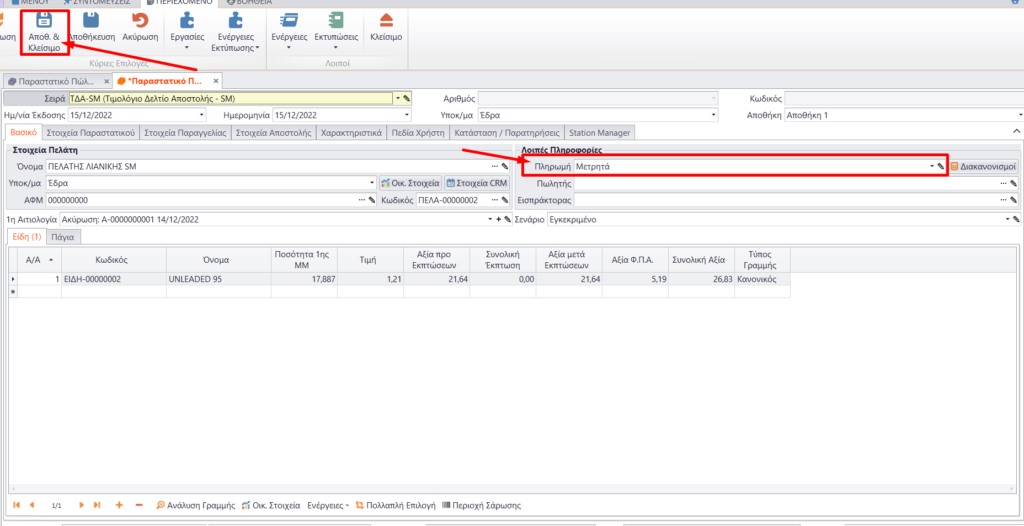
Task: Click the Στοιχεία CRM button
Action: 476,183
